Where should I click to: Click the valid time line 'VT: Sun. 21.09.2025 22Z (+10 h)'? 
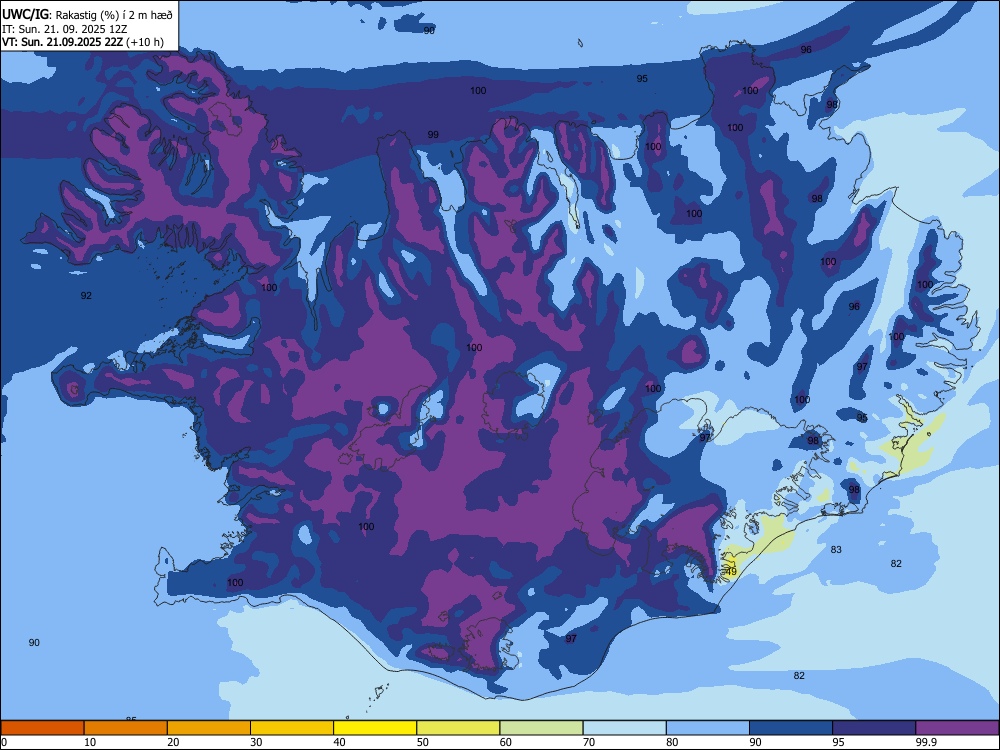[x=83, y=42]
